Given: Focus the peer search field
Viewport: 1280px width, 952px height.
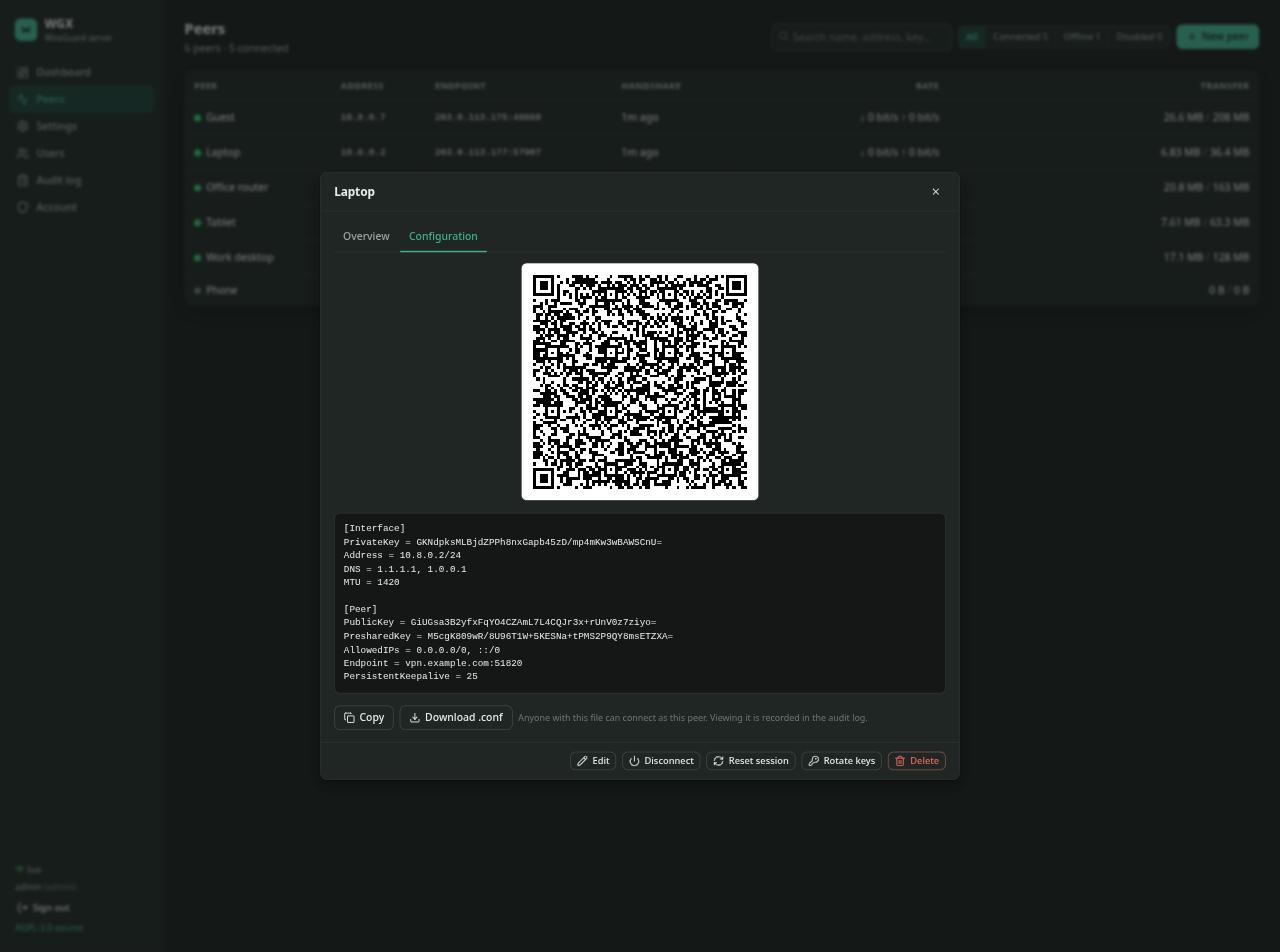Looking at the screenshot, I should 862,37.
